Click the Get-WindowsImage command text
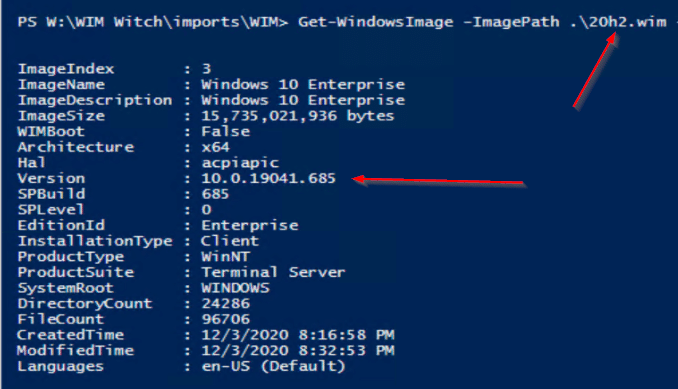The height and width of the screenshot is (389, 678). click(375, 22)
